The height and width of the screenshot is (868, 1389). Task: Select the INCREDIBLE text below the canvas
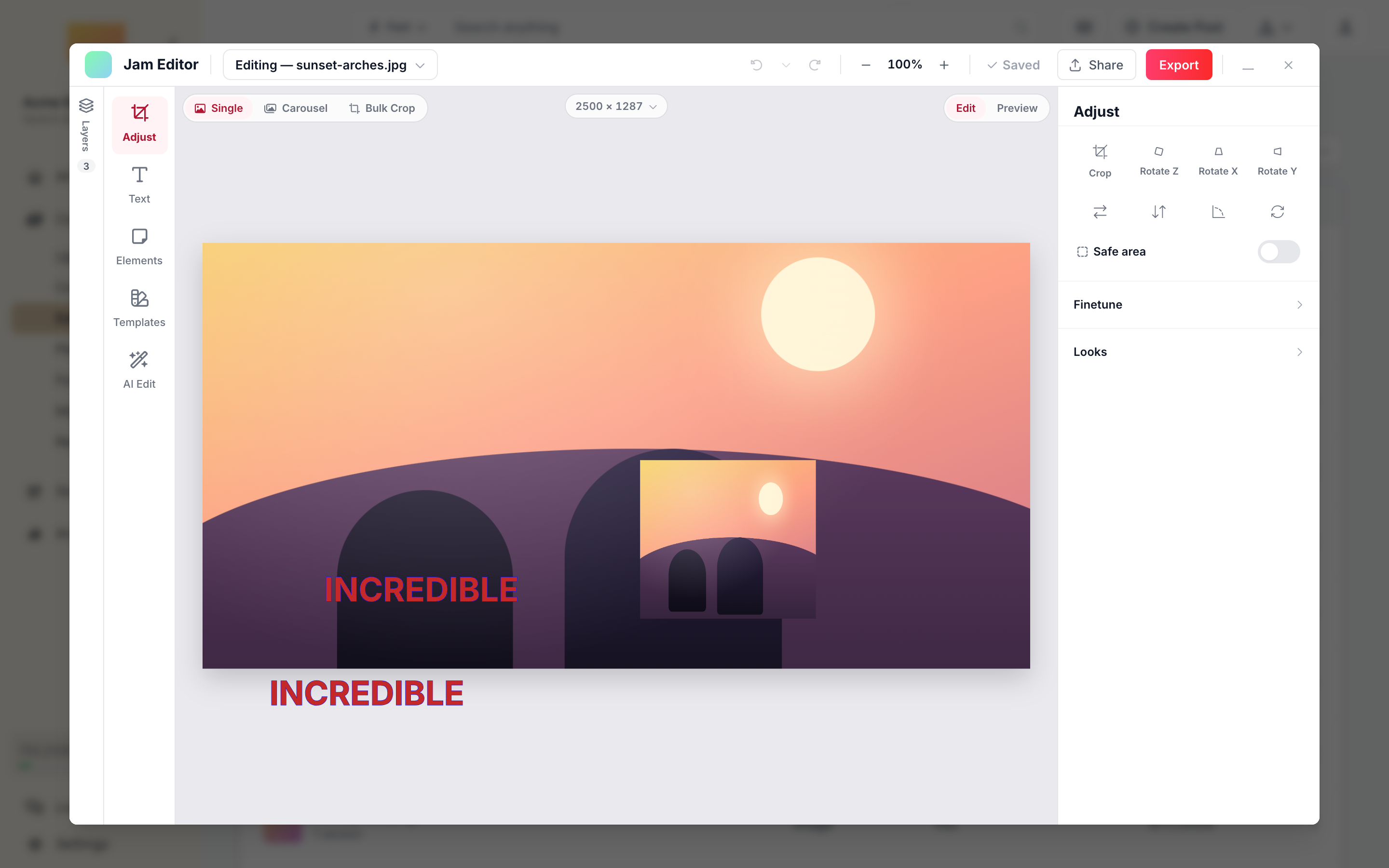366,693
